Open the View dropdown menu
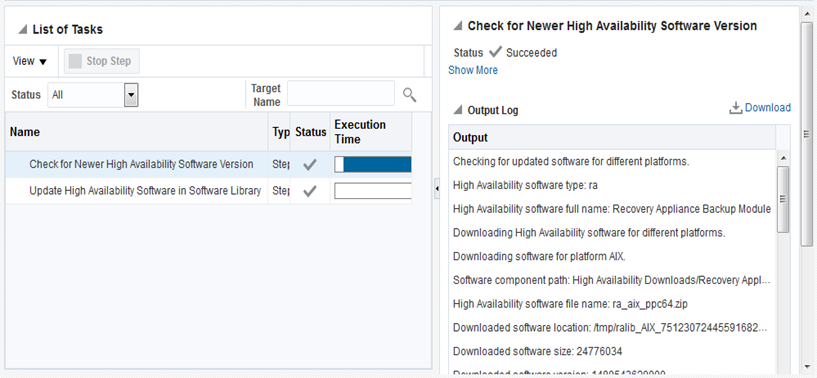Screen dimensions: 817x378 30,62
